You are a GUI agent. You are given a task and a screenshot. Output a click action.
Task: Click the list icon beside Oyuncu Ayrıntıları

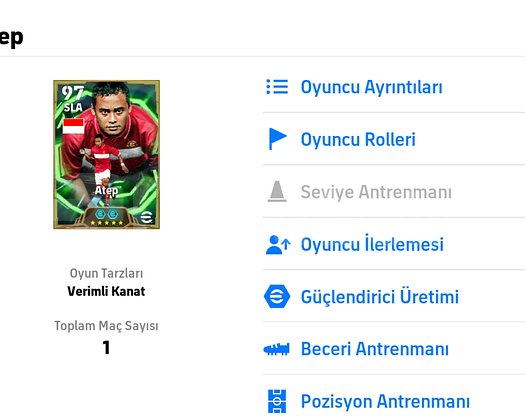pyautogui.click(x=277, y=87)
